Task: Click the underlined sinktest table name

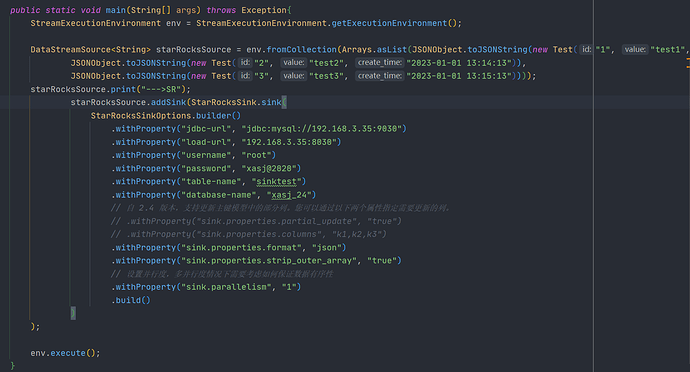Action: [276, 182]
